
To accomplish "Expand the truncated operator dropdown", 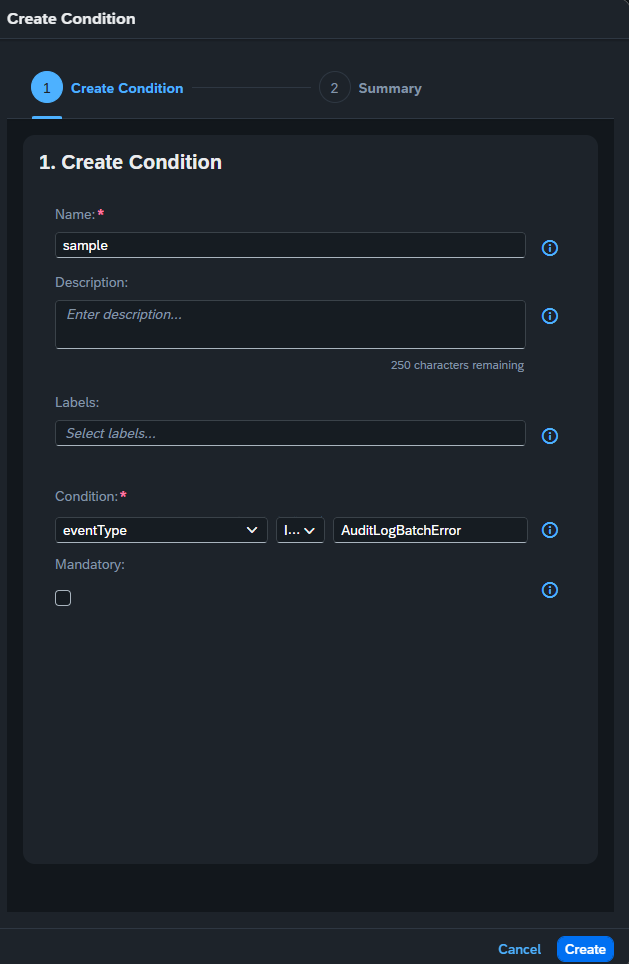I will [300, 530].
